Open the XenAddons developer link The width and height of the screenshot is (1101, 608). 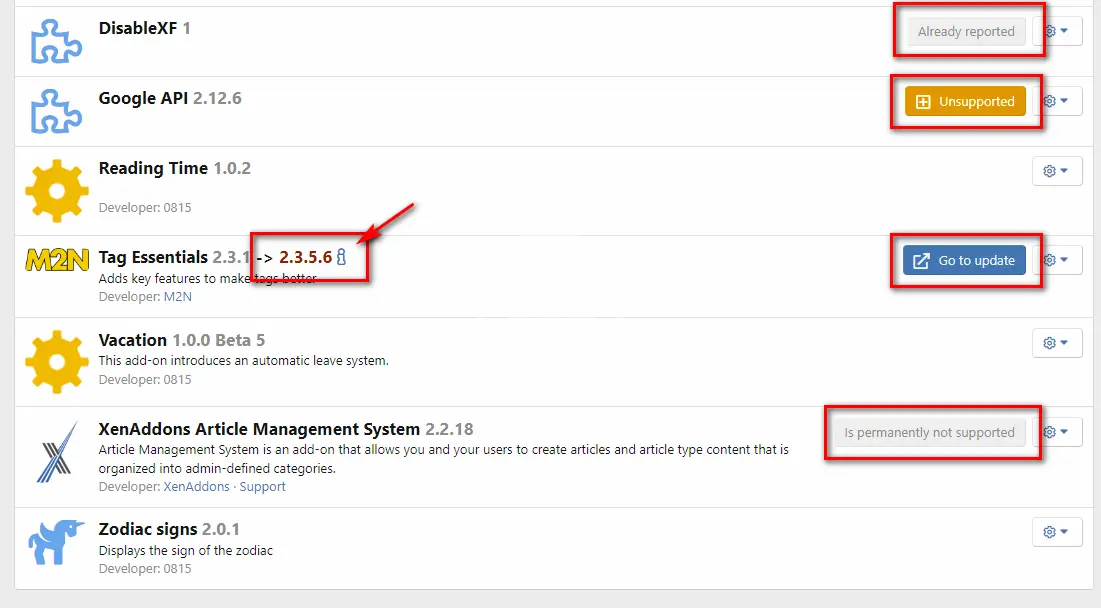(196, 487)
